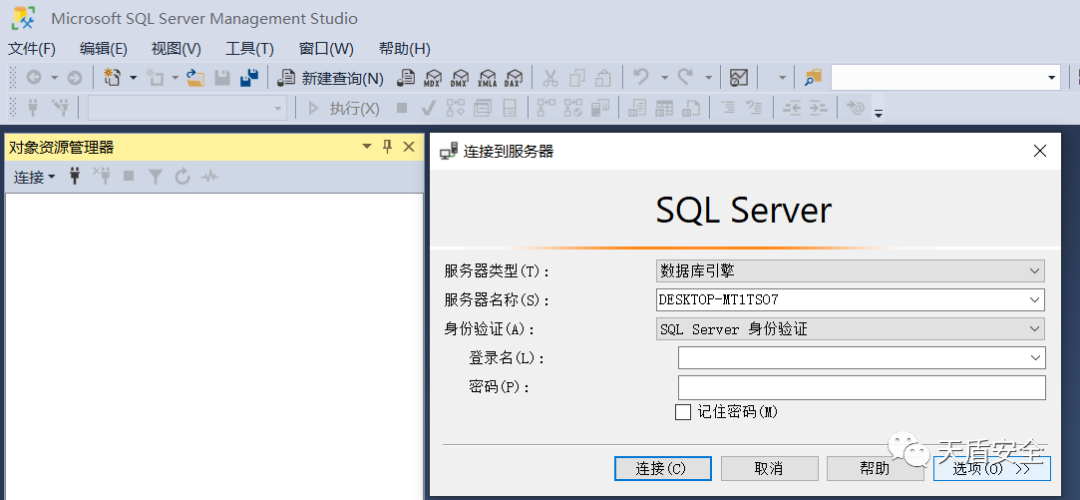This screenshot has width=1080, height=500.
Task: Click the Save All disks icon
Action: (x=249, y=78)
